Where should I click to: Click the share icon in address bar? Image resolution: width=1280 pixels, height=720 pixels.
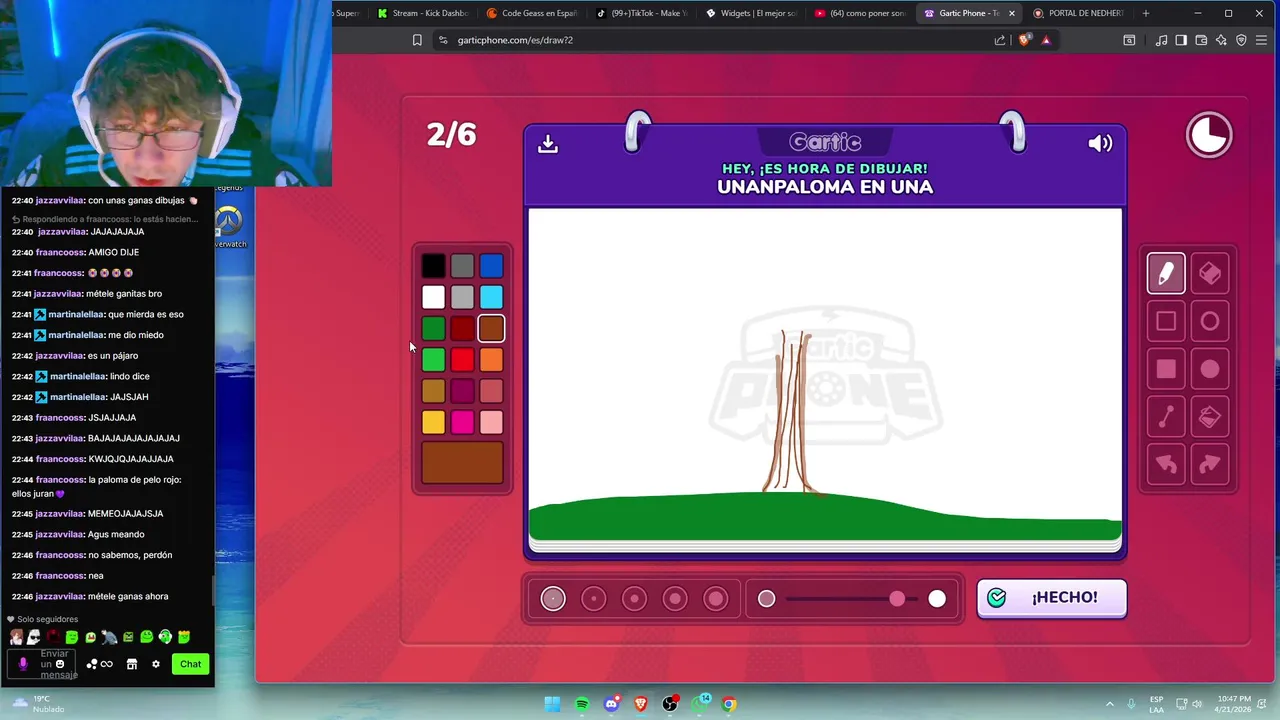tap(1000, 40)
